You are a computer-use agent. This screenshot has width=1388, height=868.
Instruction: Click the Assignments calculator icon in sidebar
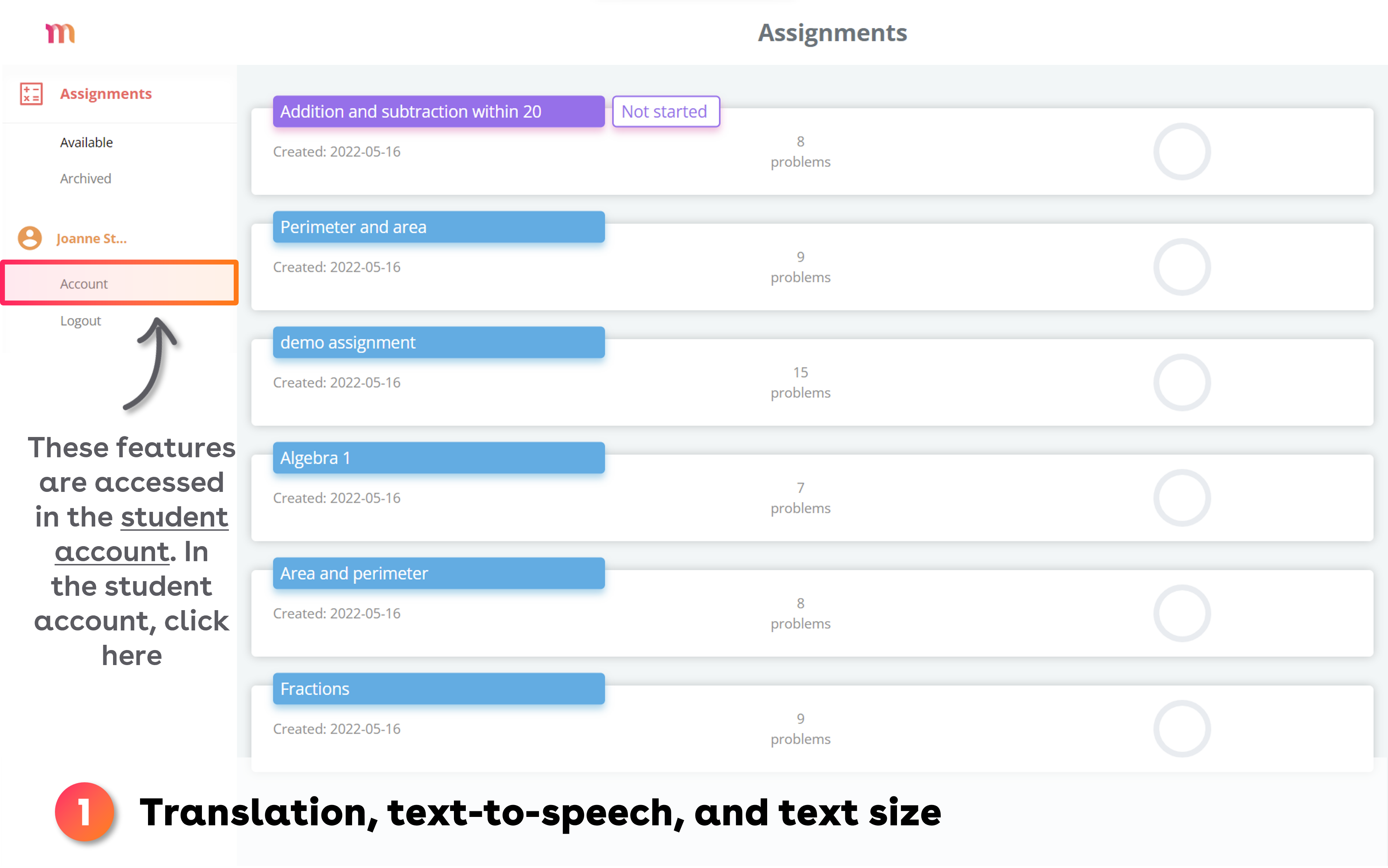pos(31,93)
